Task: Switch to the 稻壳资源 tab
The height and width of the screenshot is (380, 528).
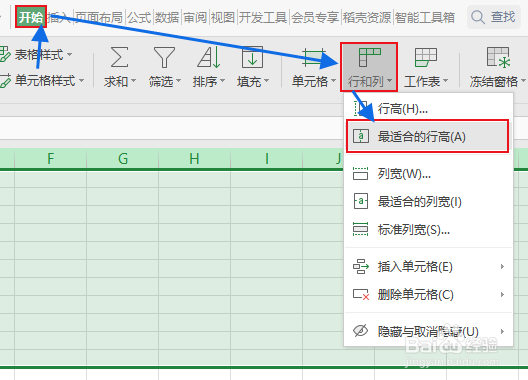Action: pyautogui.click(x=367, y=17)
